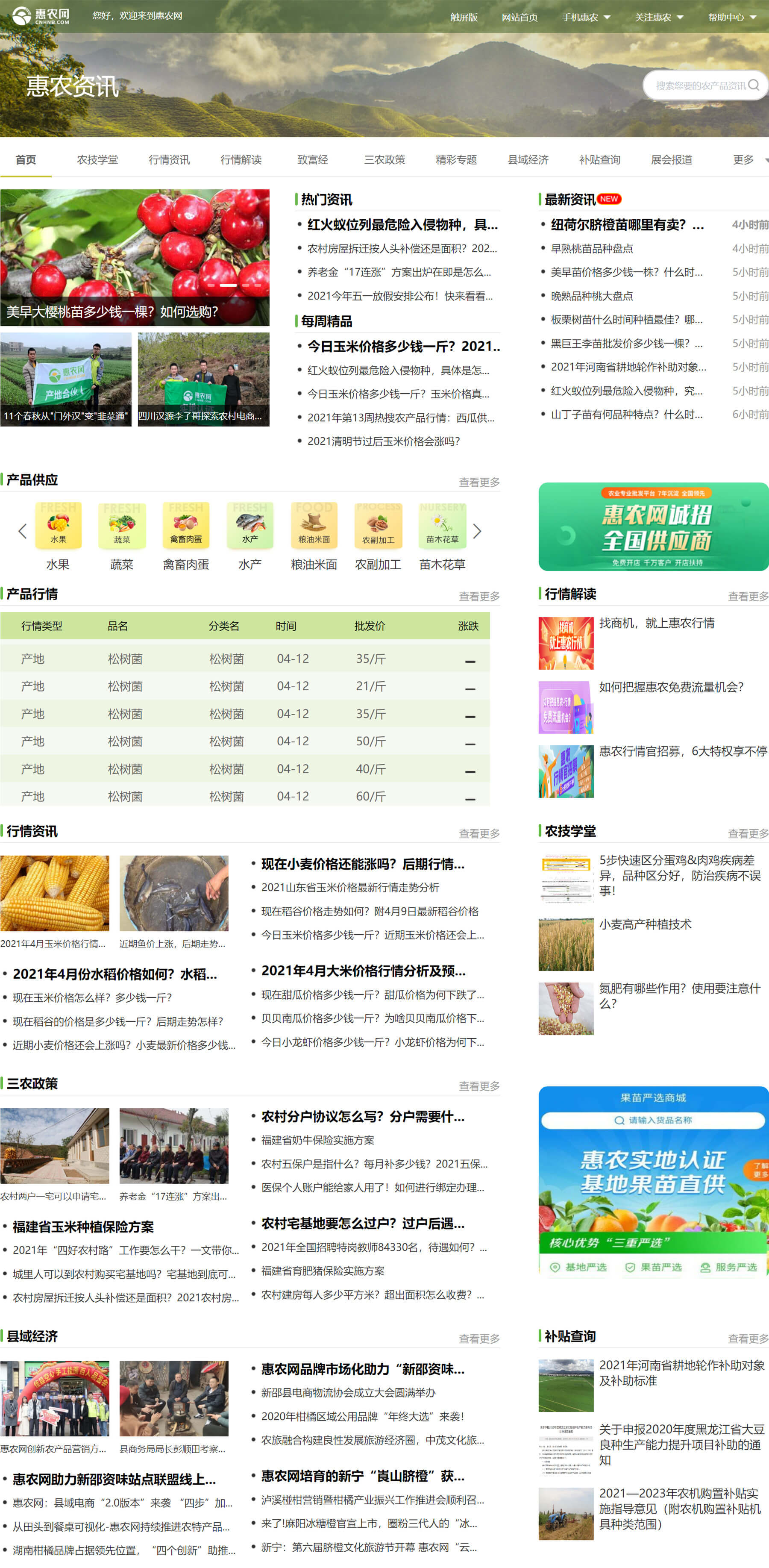
Task: Switch to the 农技学堂 tab
Action: pos(97,159)
